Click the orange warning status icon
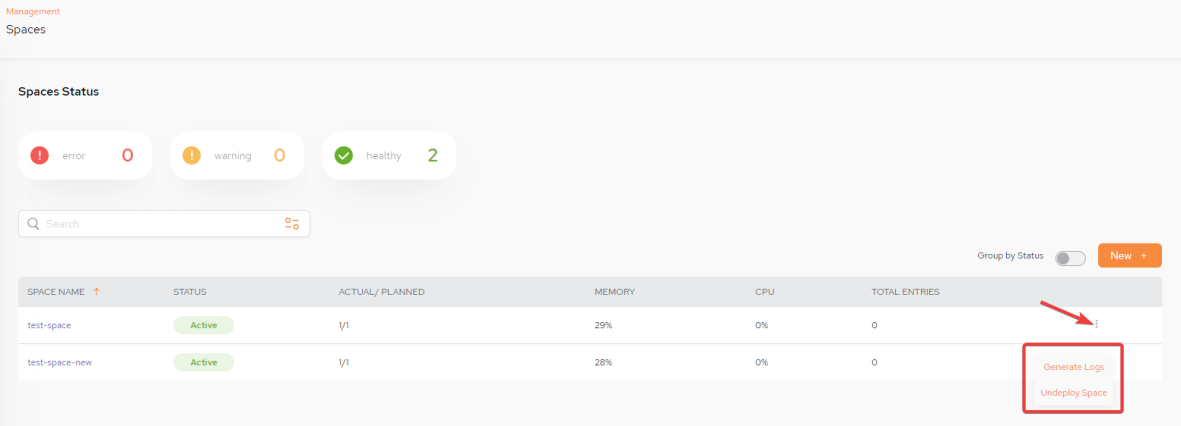The width and height of the screenshot is (1181, 426). pyautogui.click(x=191, y=156)
